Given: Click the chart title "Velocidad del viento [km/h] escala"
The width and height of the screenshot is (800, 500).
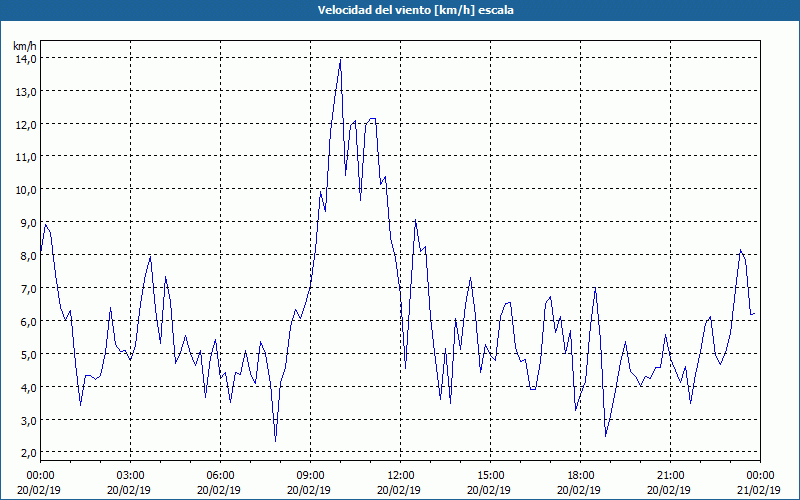Looking at the screenshot, I should pos(415,10).
